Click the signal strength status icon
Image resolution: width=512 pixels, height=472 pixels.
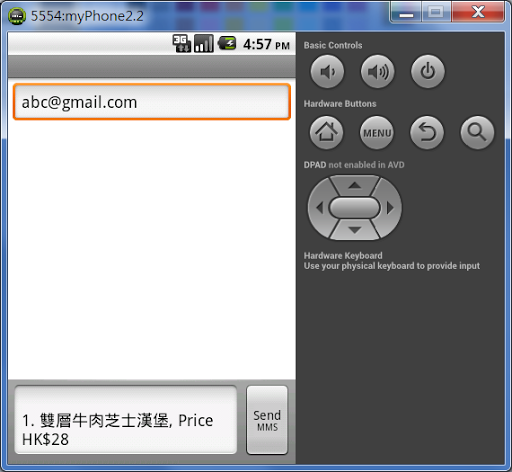point(204,44)
